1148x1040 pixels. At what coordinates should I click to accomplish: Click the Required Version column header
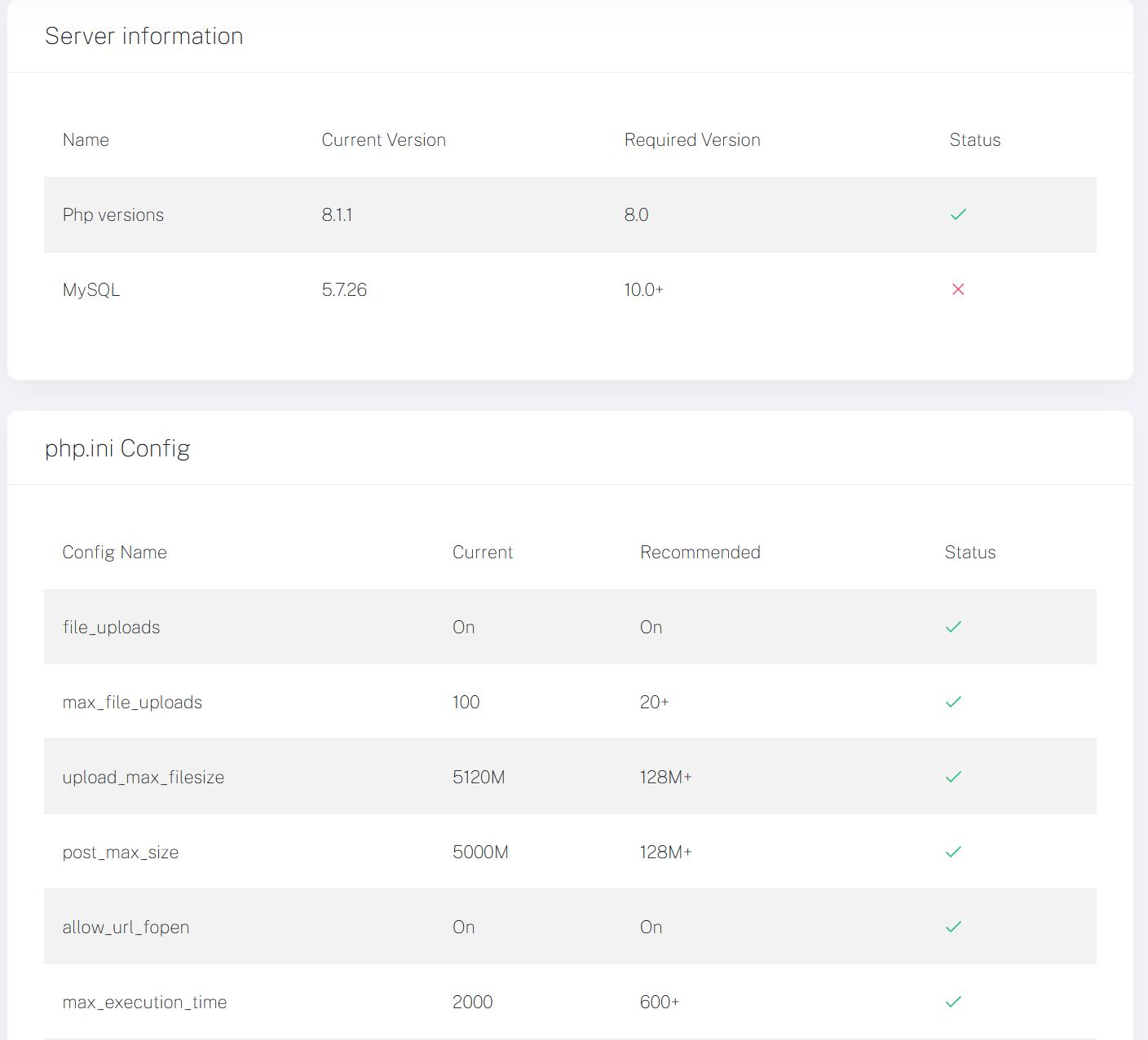click(692, 140)
